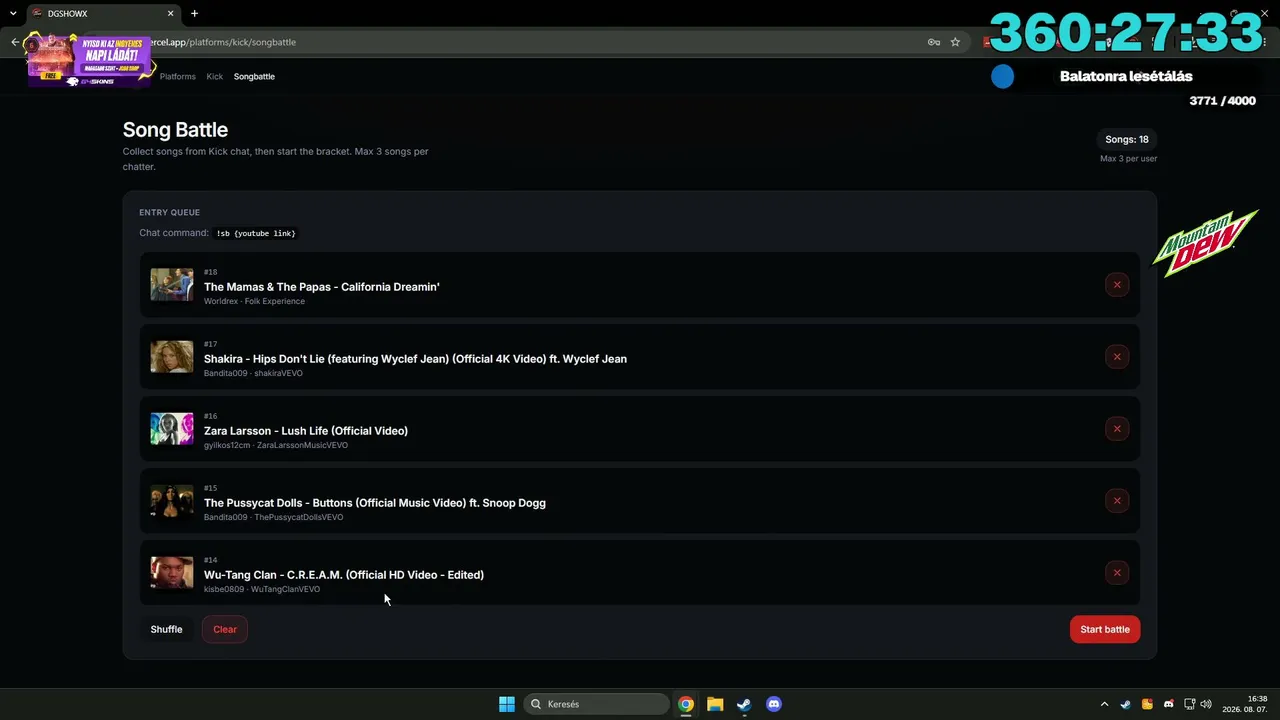Open the taskbar clock showing 16:38

[1245, 704]
